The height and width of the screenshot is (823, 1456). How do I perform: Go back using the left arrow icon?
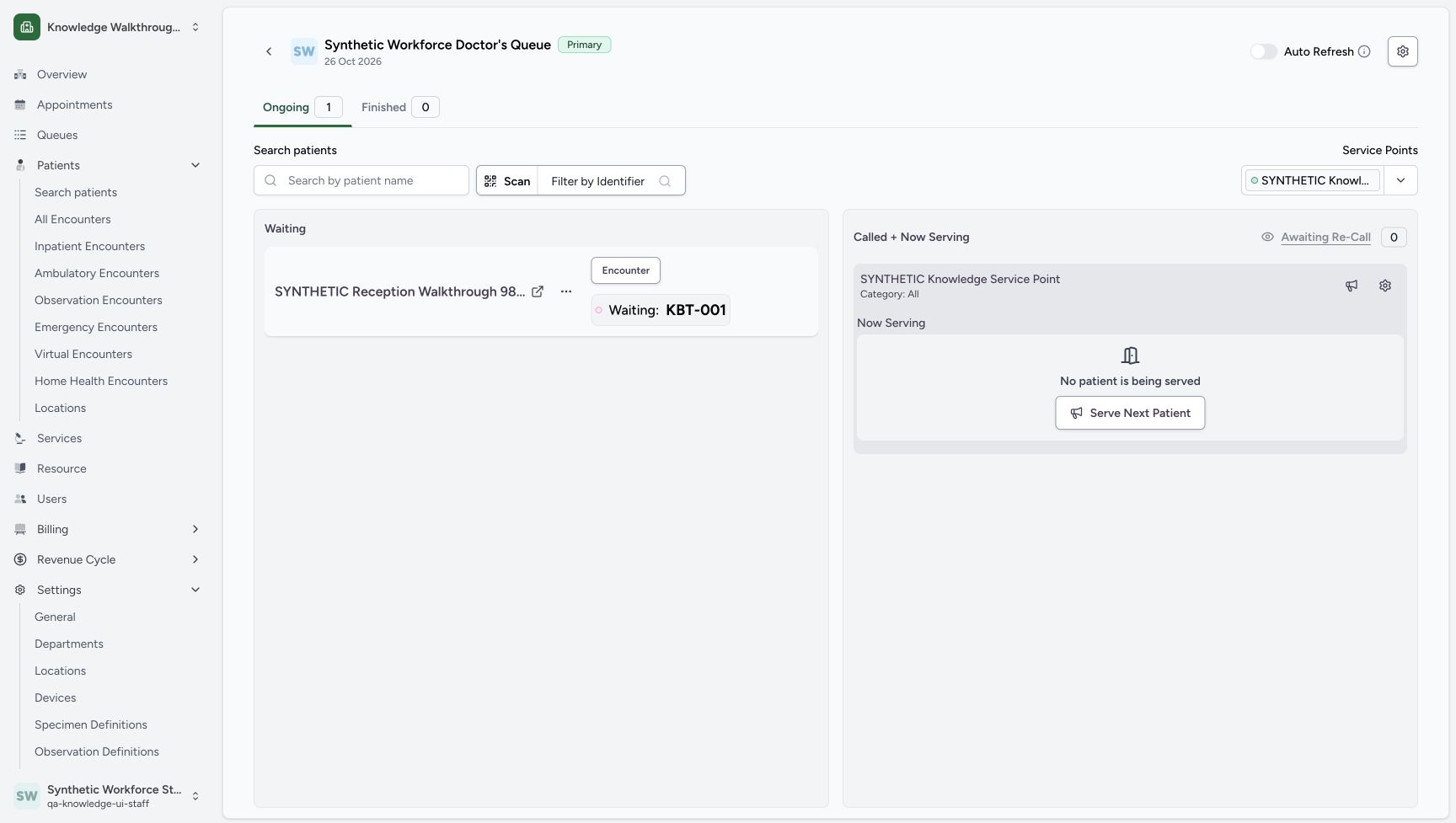click(x=269, y=51)
